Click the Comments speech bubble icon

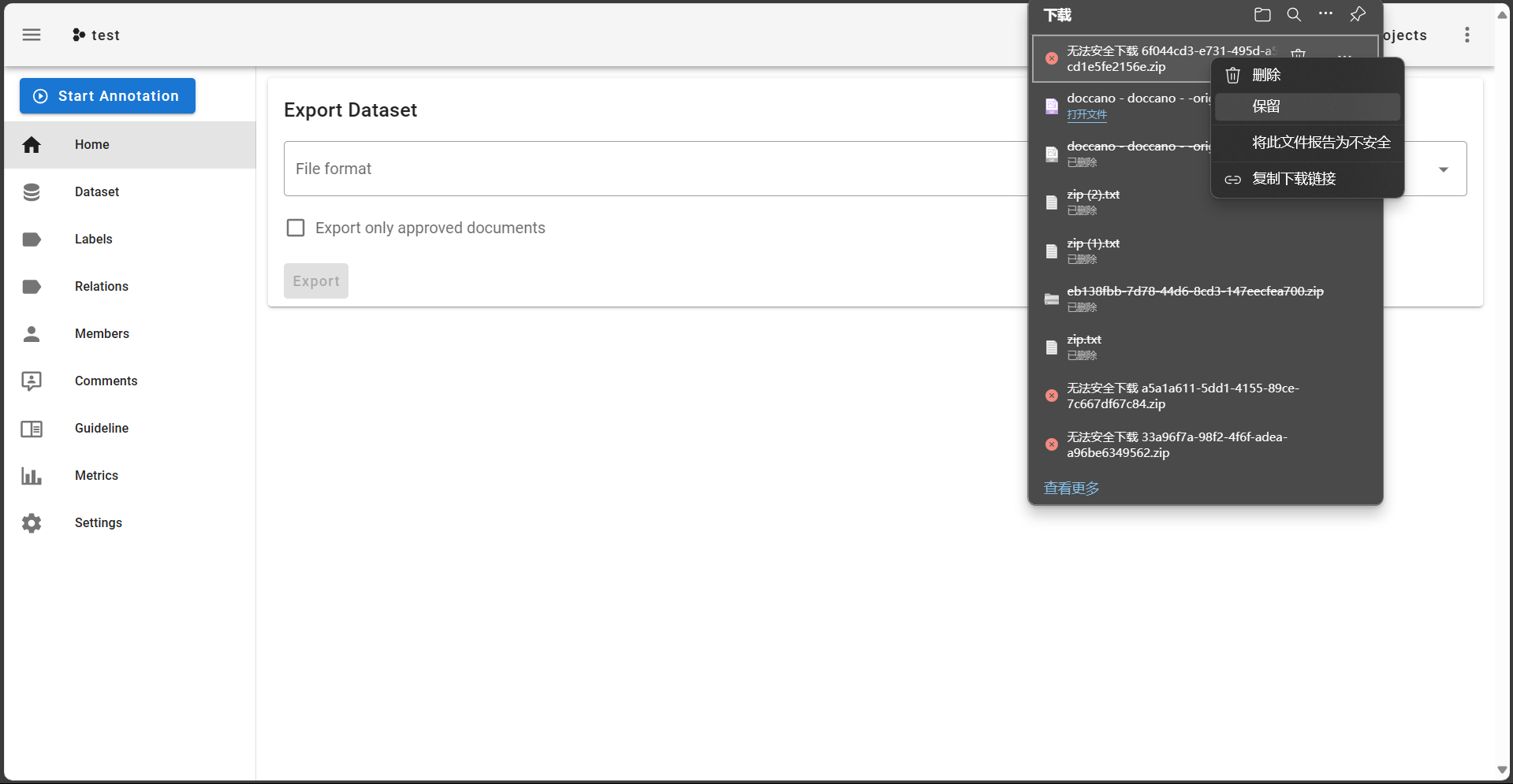32,381
